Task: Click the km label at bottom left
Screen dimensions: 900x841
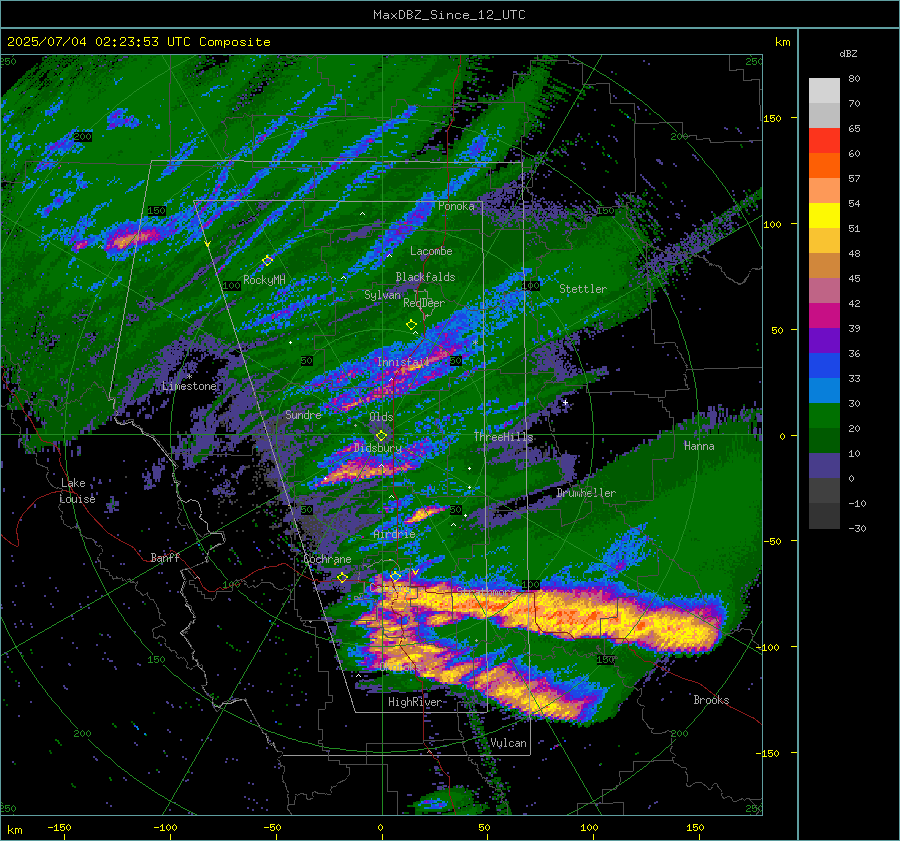Action: 14,830
